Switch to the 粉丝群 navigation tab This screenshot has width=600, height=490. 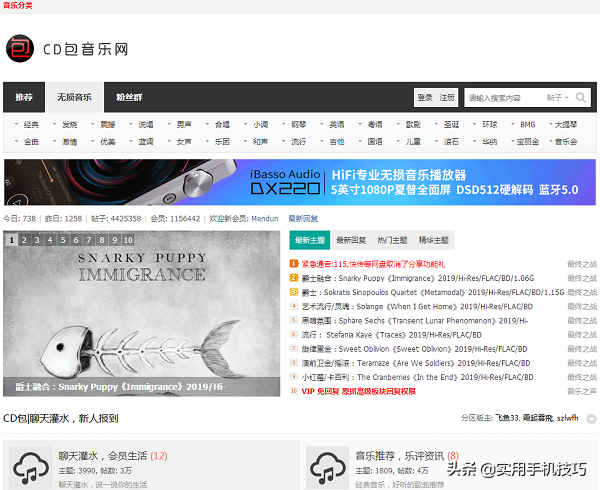click(129, 98)
